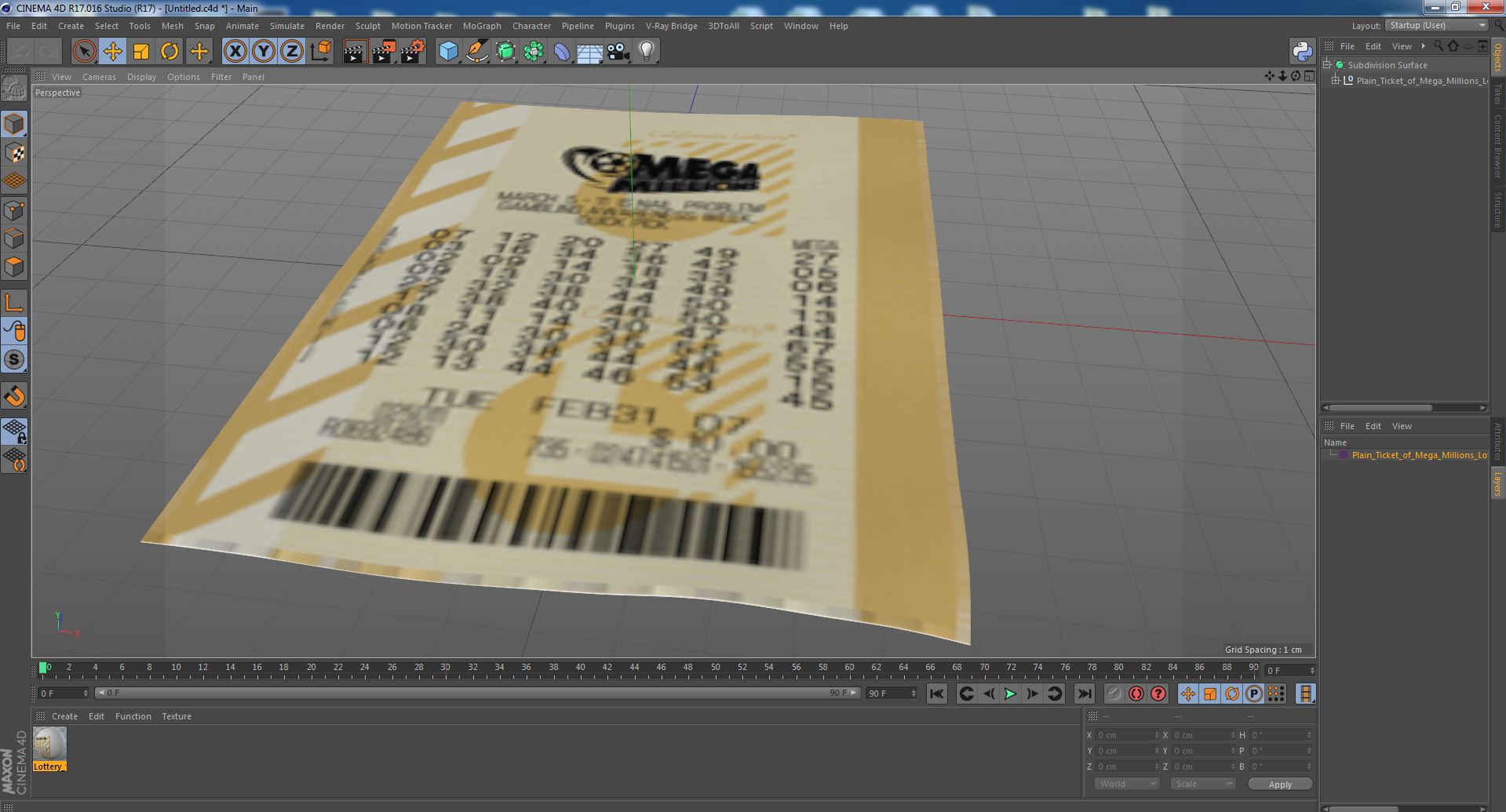This screenshot has width=1506, height=812.
Task: Click X position input field
Action: pyautogui.click(x=1127, y=735)
